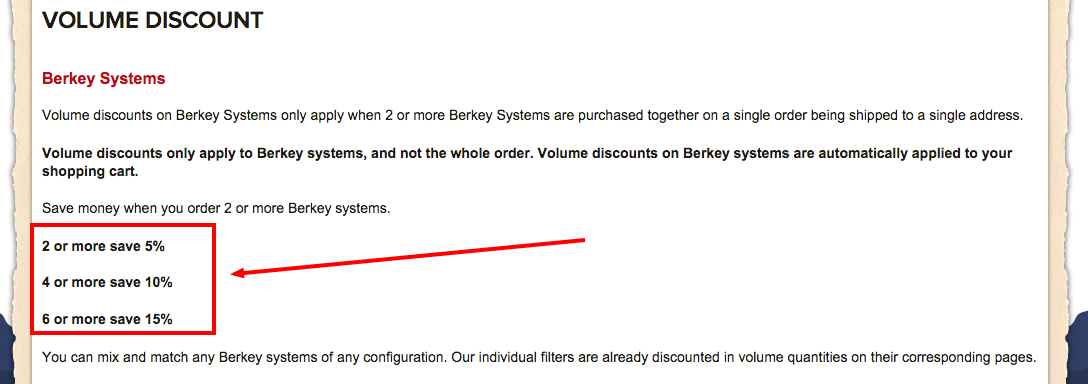
Task: Select the '4 or more save 10%' line
Action: 107,283
